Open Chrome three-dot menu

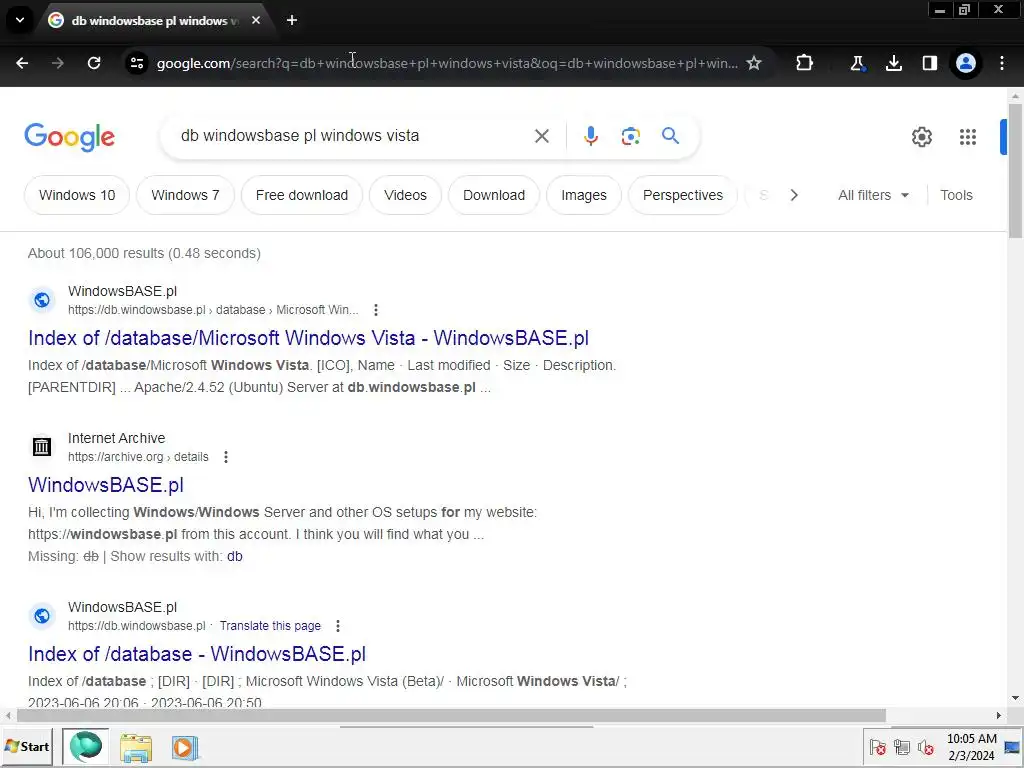click(x=1002, y=63)
